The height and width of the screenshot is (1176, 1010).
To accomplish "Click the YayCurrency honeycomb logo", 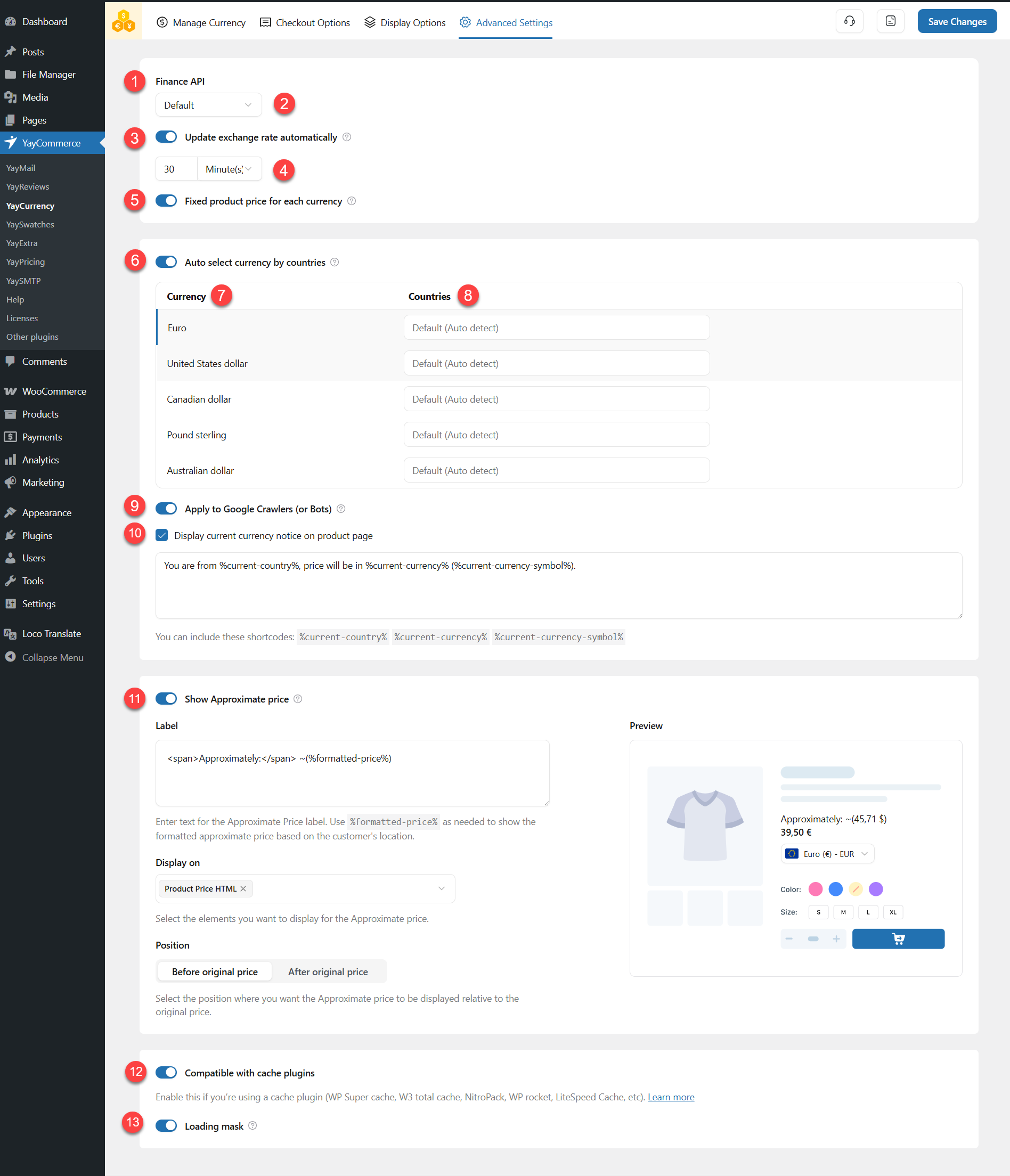I will (123, 21).
